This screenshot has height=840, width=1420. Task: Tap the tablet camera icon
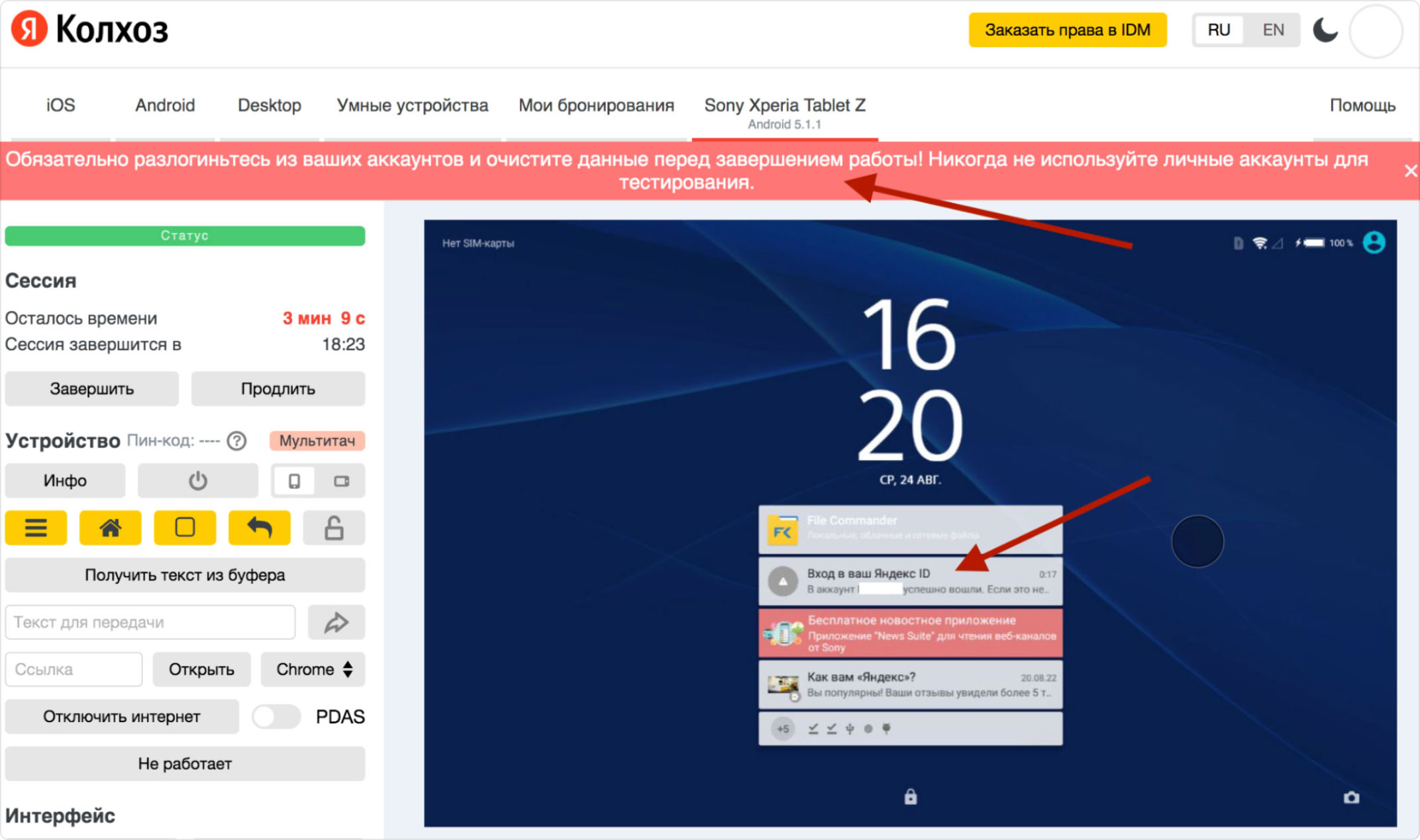tap(1351, 798)
